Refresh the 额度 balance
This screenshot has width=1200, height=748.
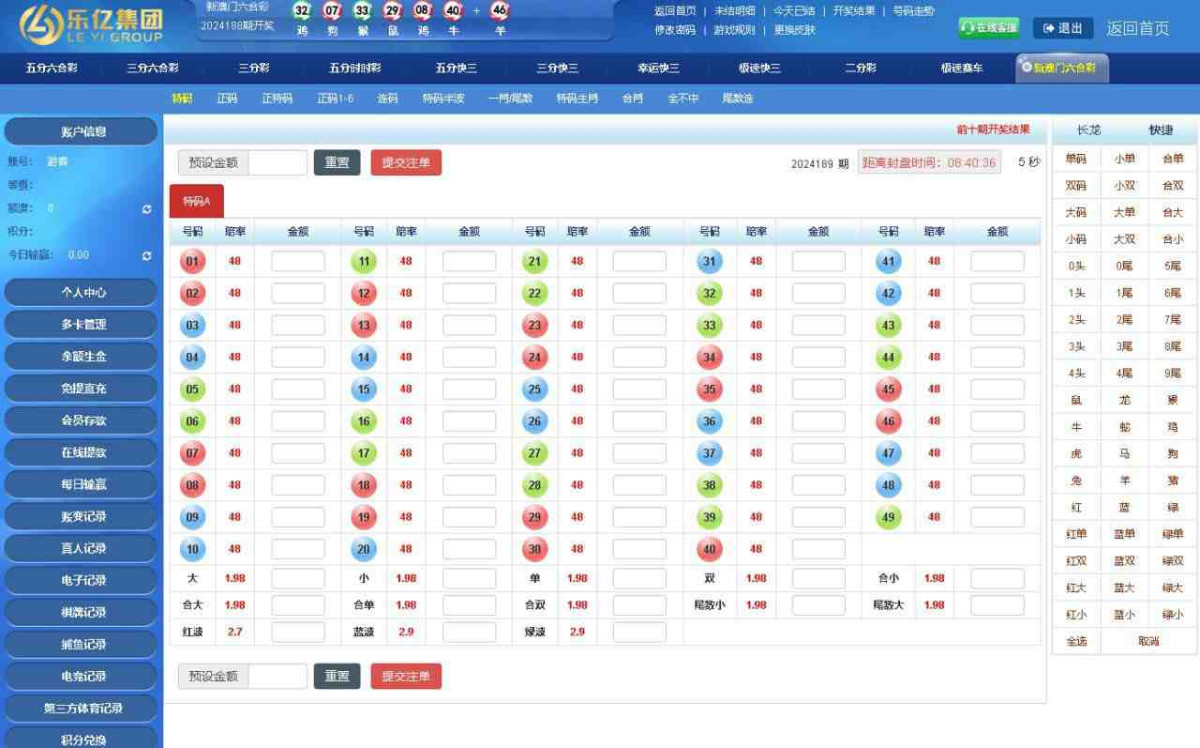(147, 209)
